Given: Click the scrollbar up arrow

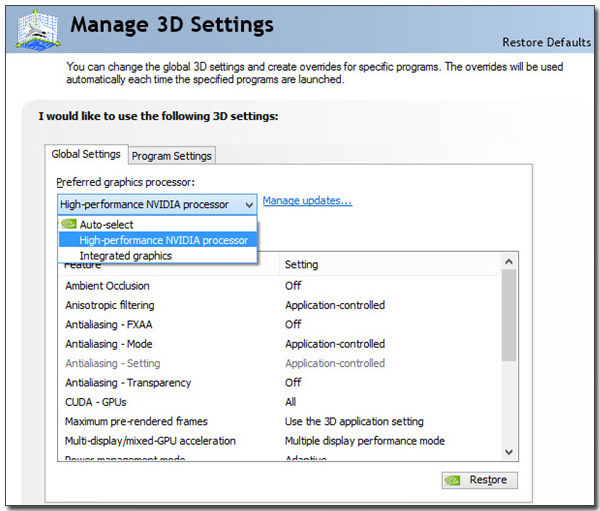Looking at the screenshot, I should 509,262.
